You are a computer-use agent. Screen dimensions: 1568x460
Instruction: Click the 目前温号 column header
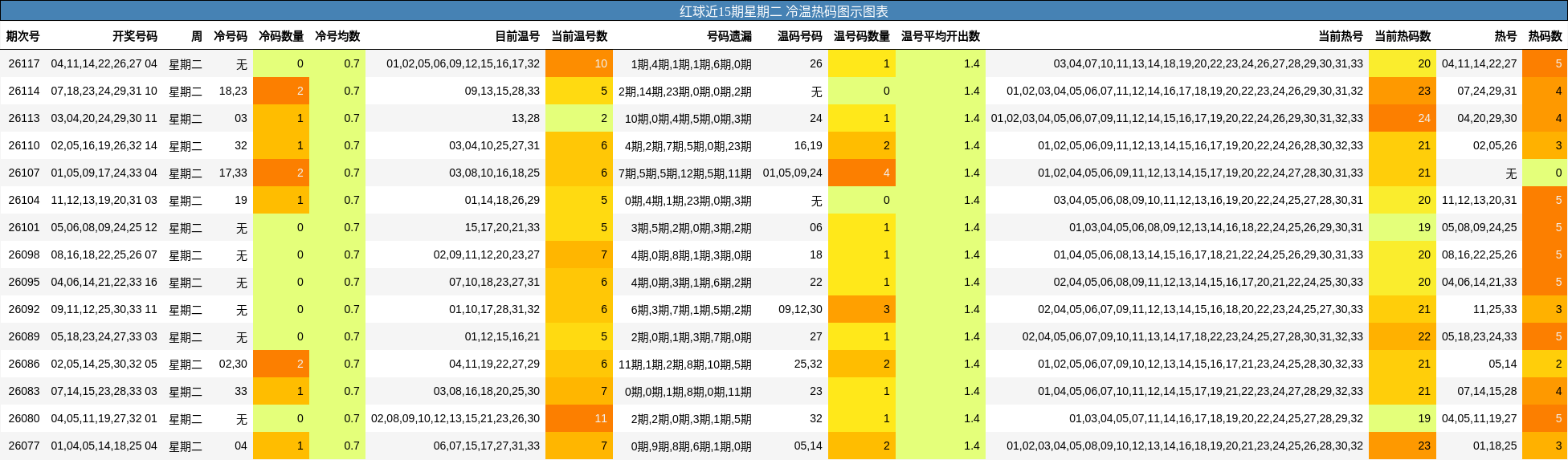pyautogui.click(x=517, y=36)
